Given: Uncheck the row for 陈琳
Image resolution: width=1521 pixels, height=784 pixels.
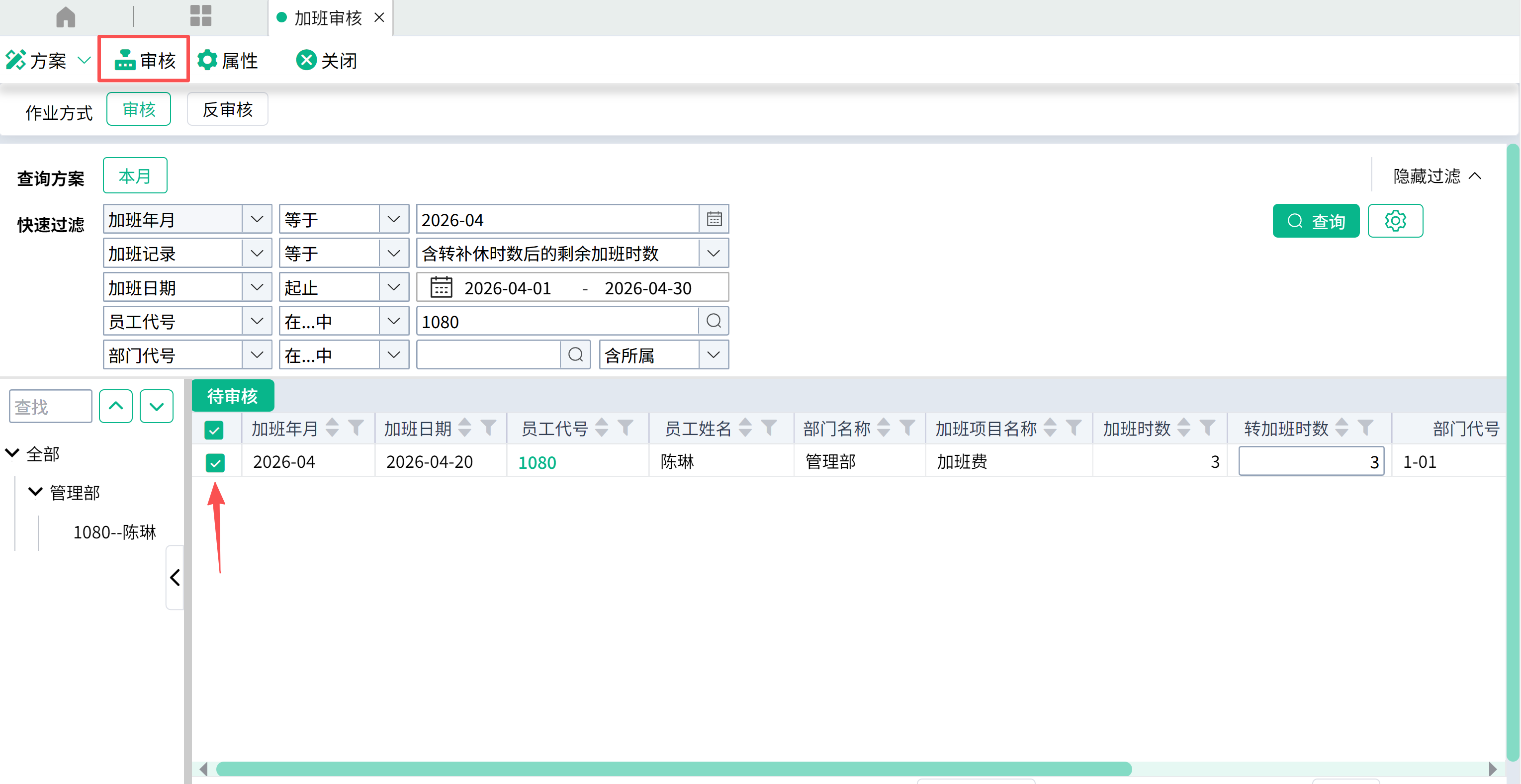Looking at the screenshot, I should click(215, 462).
